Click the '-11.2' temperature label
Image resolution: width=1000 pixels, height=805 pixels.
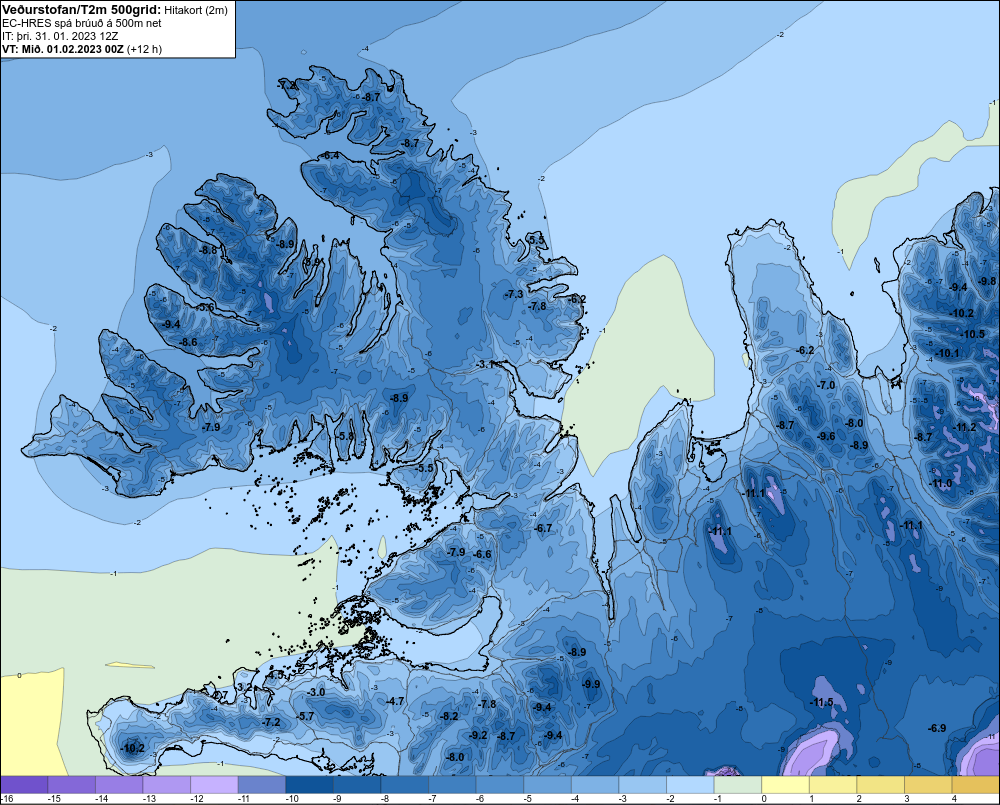964,427
